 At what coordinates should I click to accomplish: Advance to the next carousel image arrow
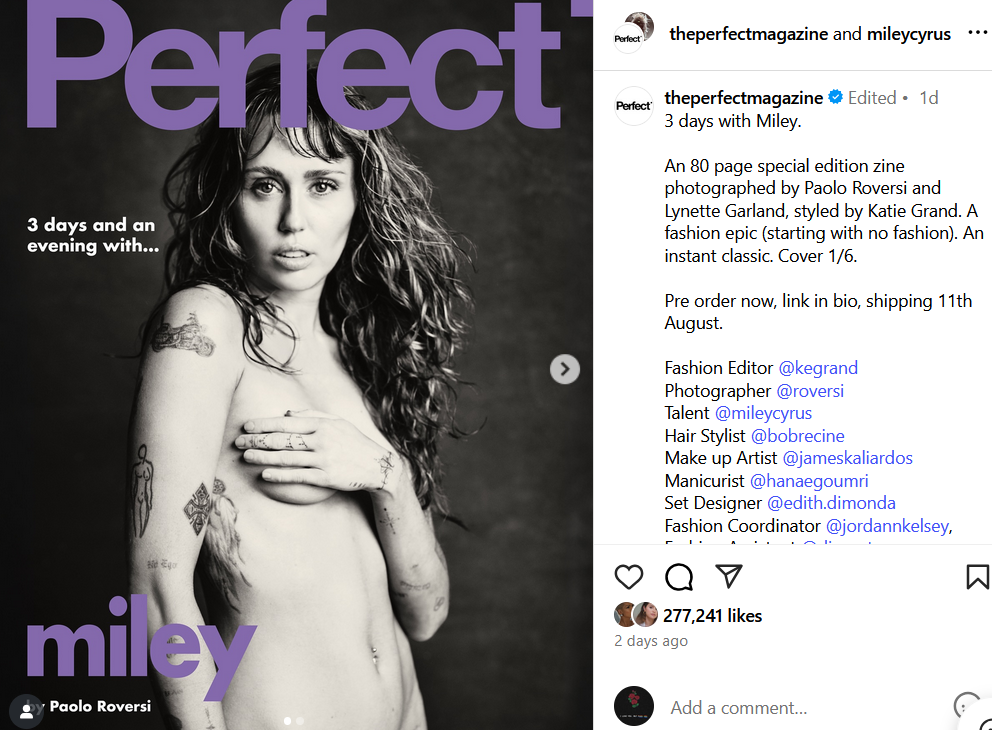click(x=564, y=369)
